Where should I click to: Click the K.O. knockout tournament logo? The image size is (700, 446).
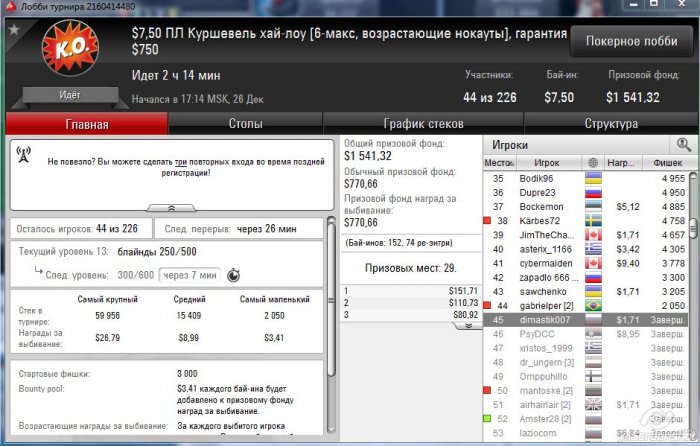tap(70, 48)
